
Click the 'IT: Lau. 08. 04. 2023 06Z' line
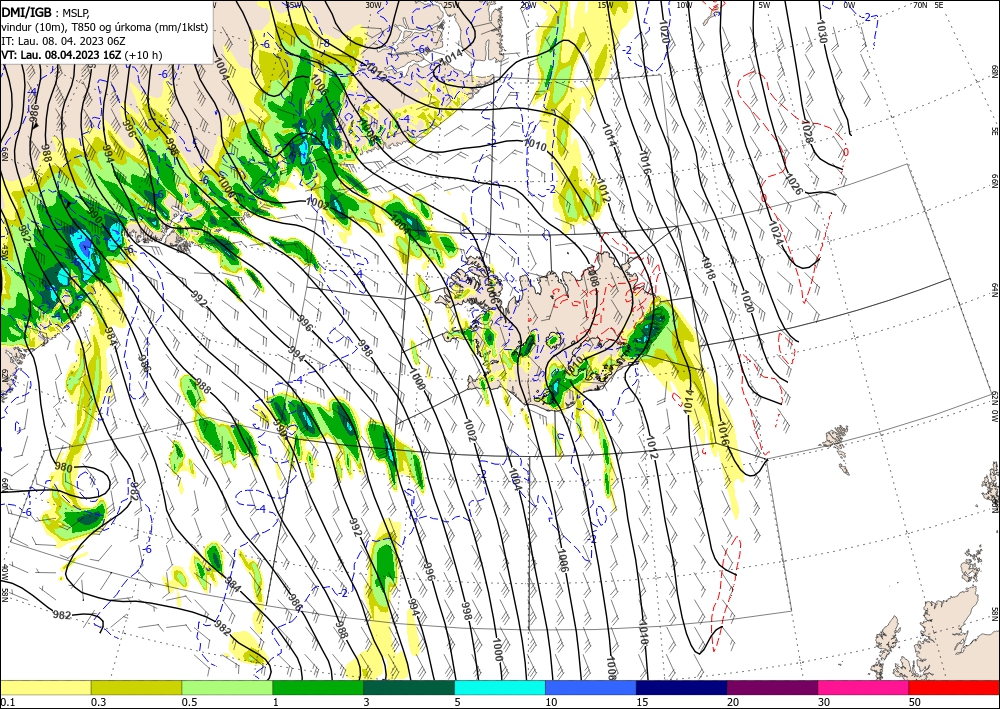click(x=62, y=41)
